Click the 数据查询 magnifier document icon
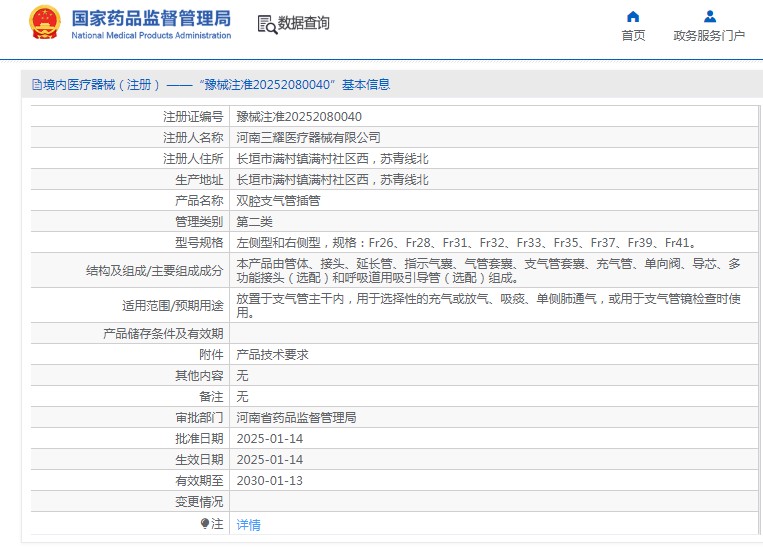The width and height of the screenshot is (763, 548). click(x=266, y=24)
